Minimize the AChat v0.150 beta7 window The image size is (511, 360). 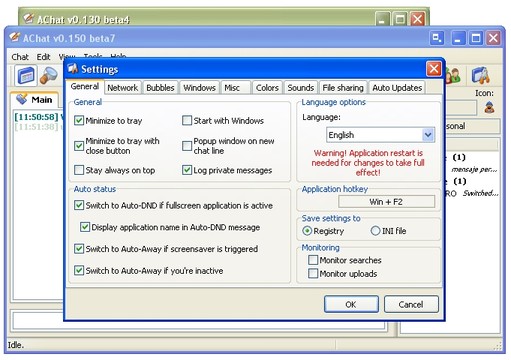[x=458, y=38]
